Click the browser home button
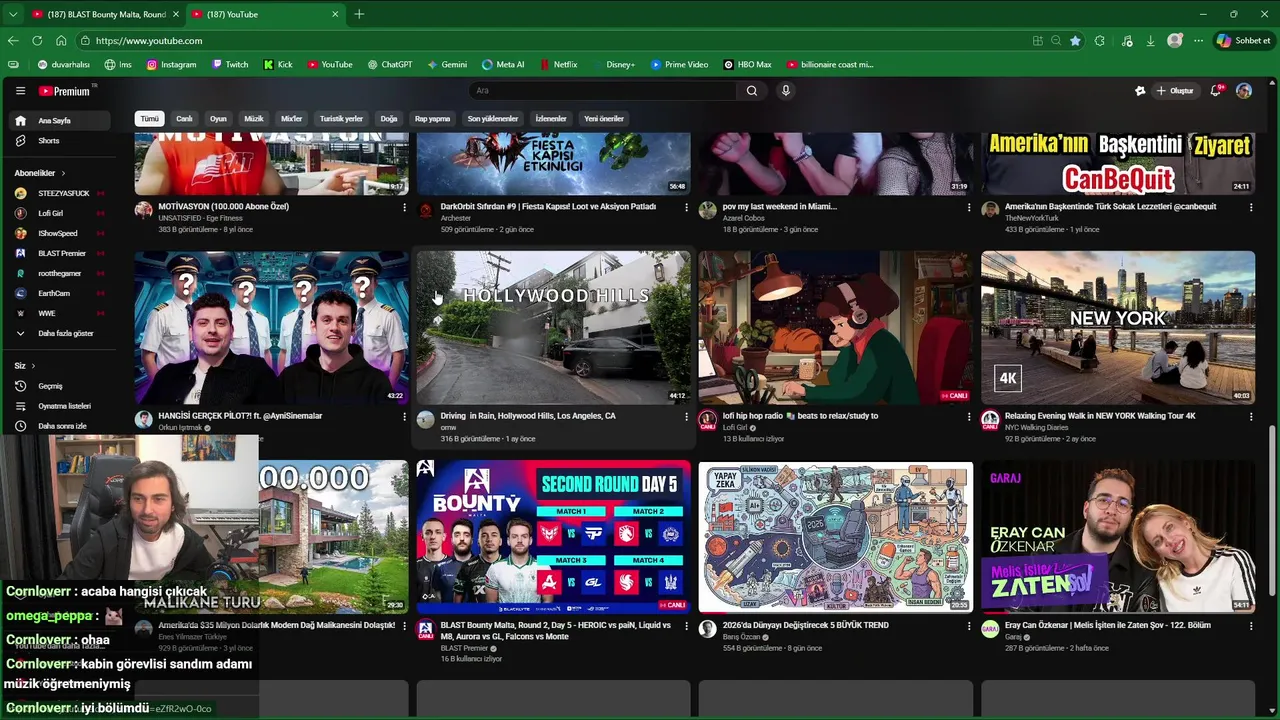1280x720 pixels. click(61, 41)
